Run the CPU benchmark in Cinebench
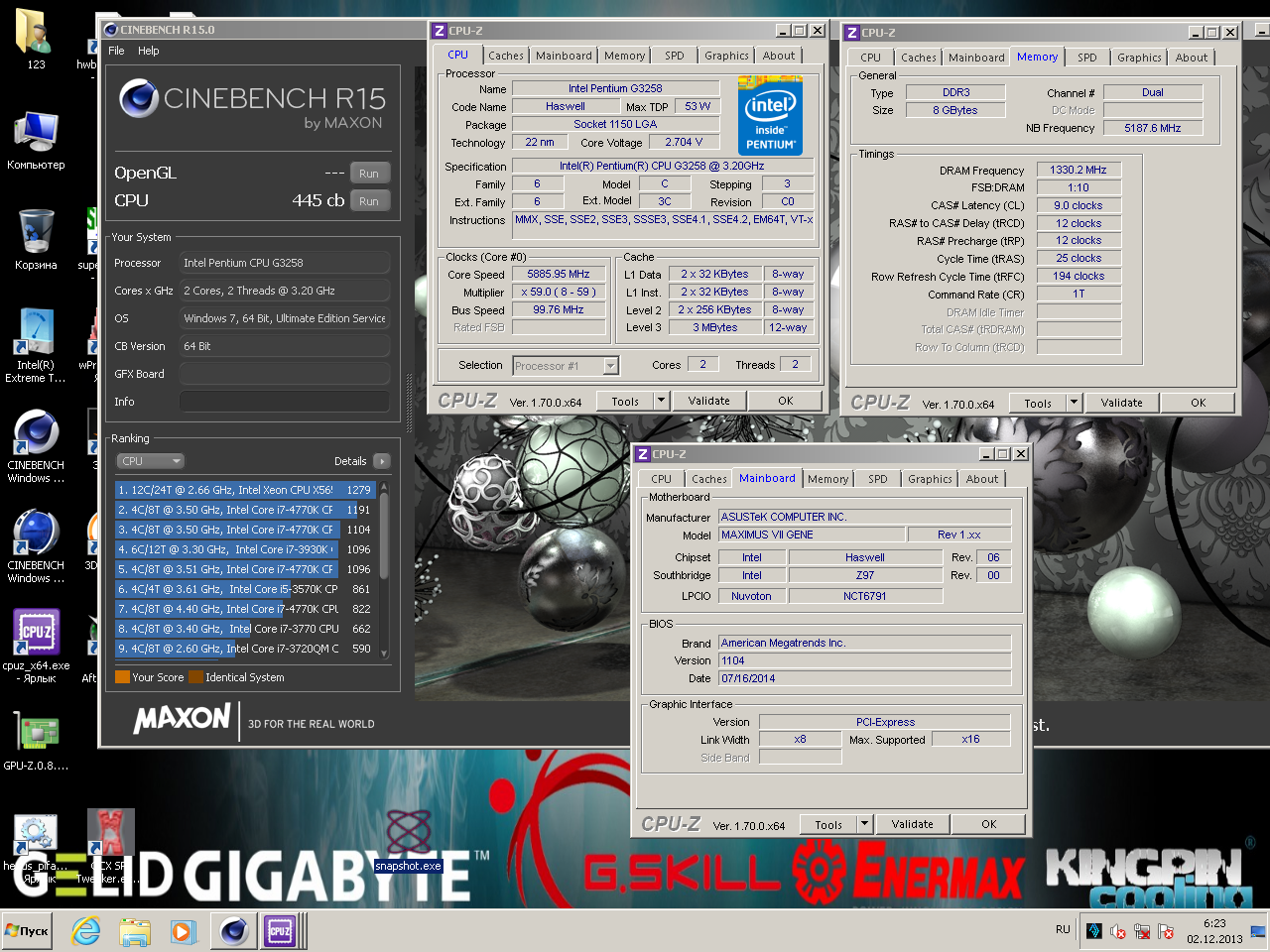 (x=369, y=200)
